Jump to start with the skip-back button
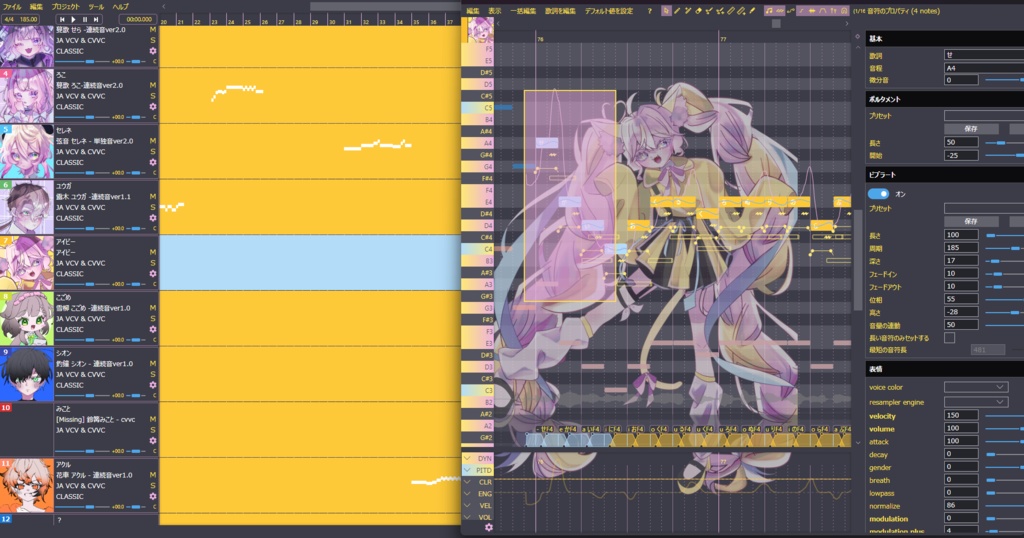Screen dimensions: 1024x538 [62, 20]
